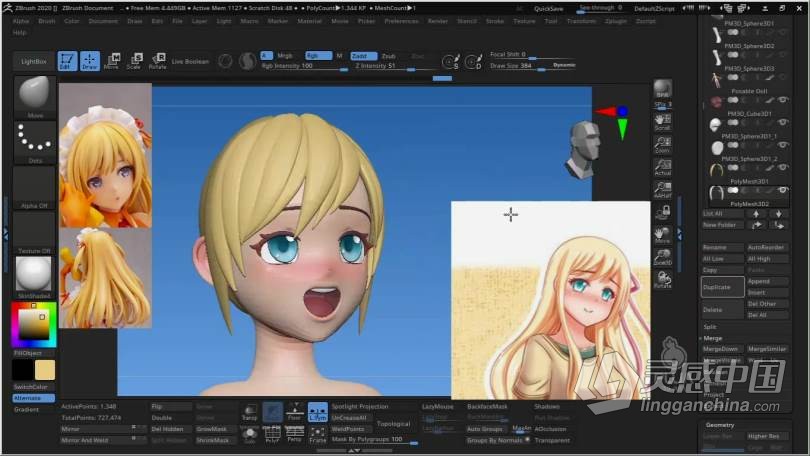810x456 pixels.
Task: Click the Rotate view icon on right shelf
Action: coord(663,280)
